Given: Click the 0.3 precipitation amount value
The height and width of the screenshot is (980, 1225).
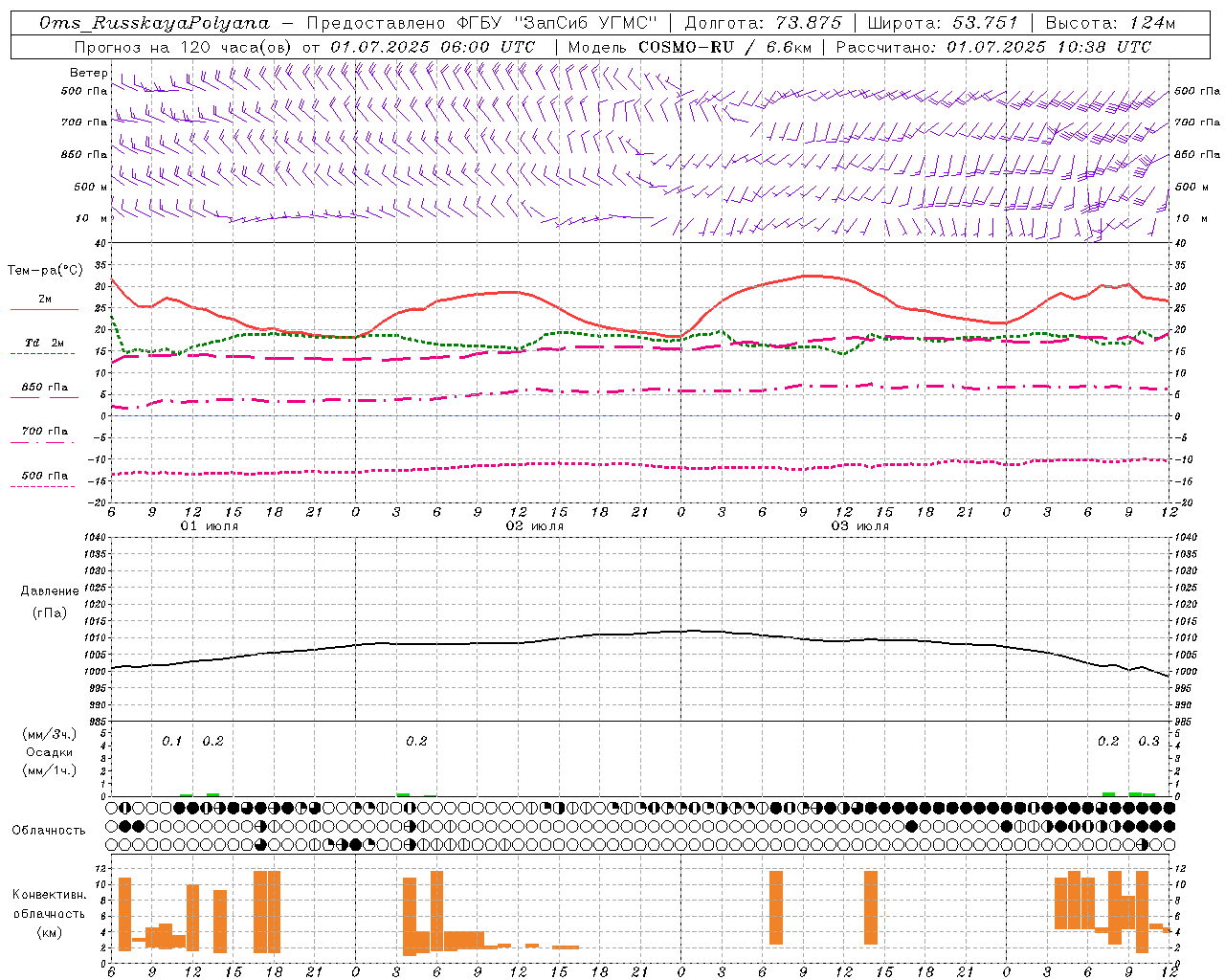Looking at the screenshot, I should coord(1148,741).
